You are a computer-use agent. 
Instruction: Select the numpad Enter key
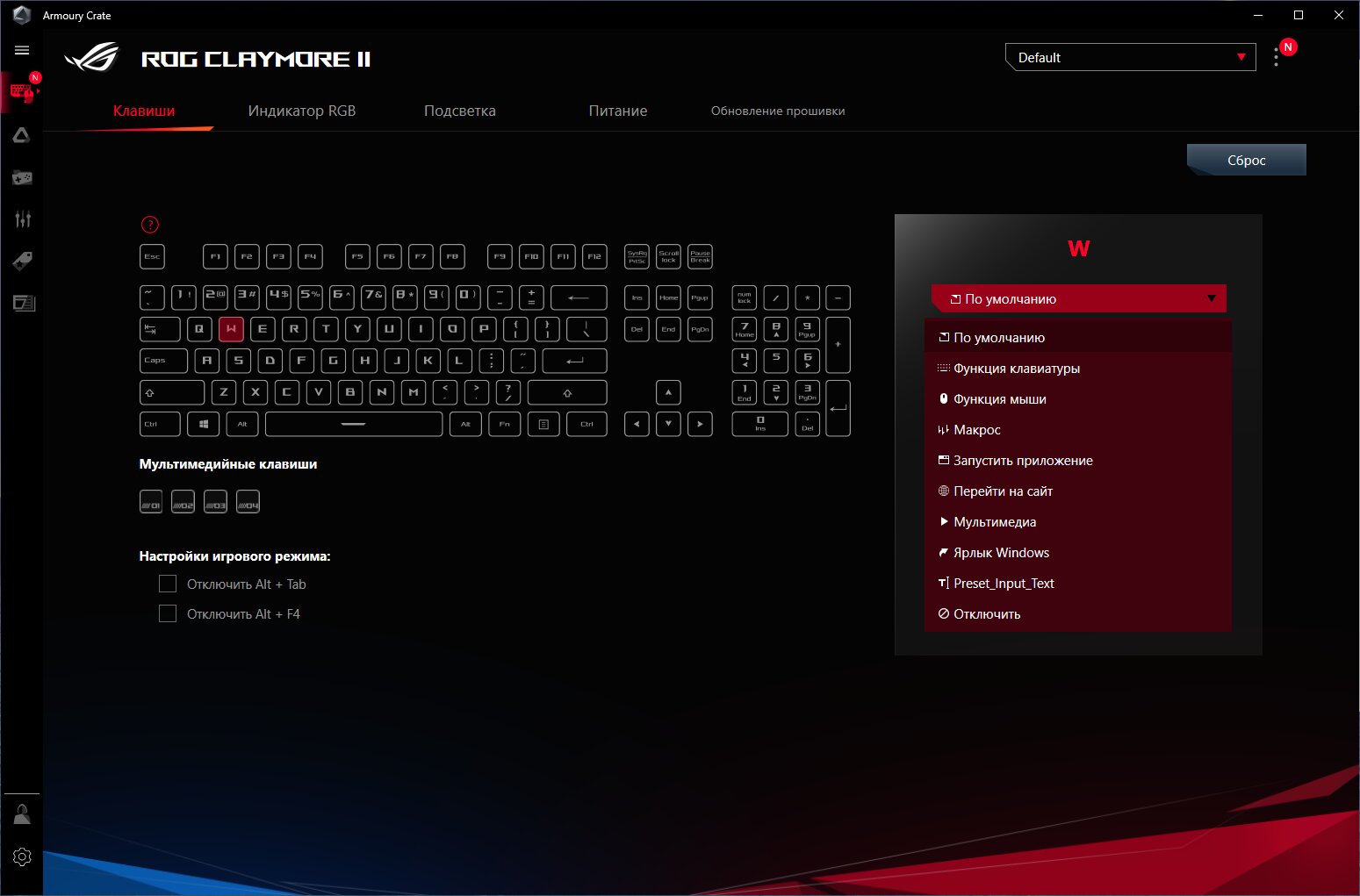tap(838, 408)
